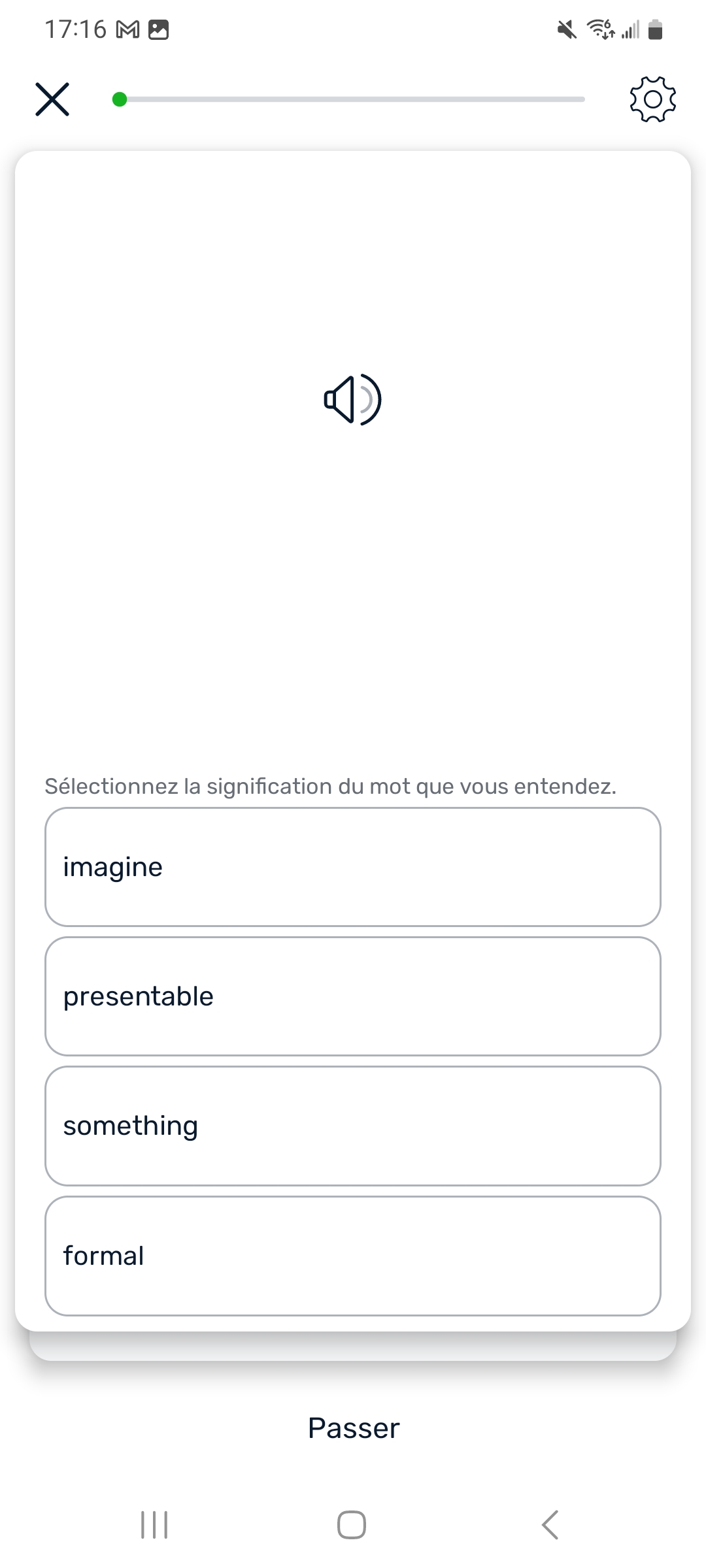Tap the Gmail notification icon
Viewport: 706px width, 1568px height.
coord(127,30)
